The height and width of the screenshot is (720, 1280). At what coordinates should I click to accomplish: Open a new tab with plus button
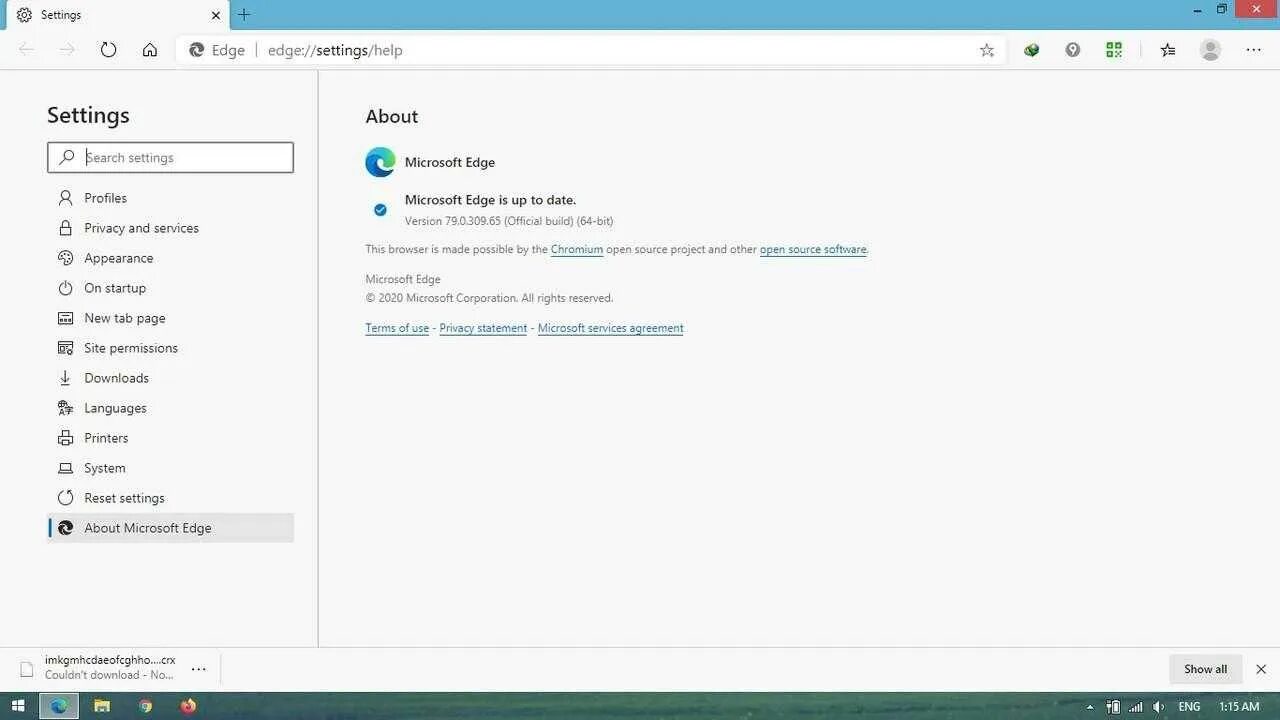pos(244,15)
